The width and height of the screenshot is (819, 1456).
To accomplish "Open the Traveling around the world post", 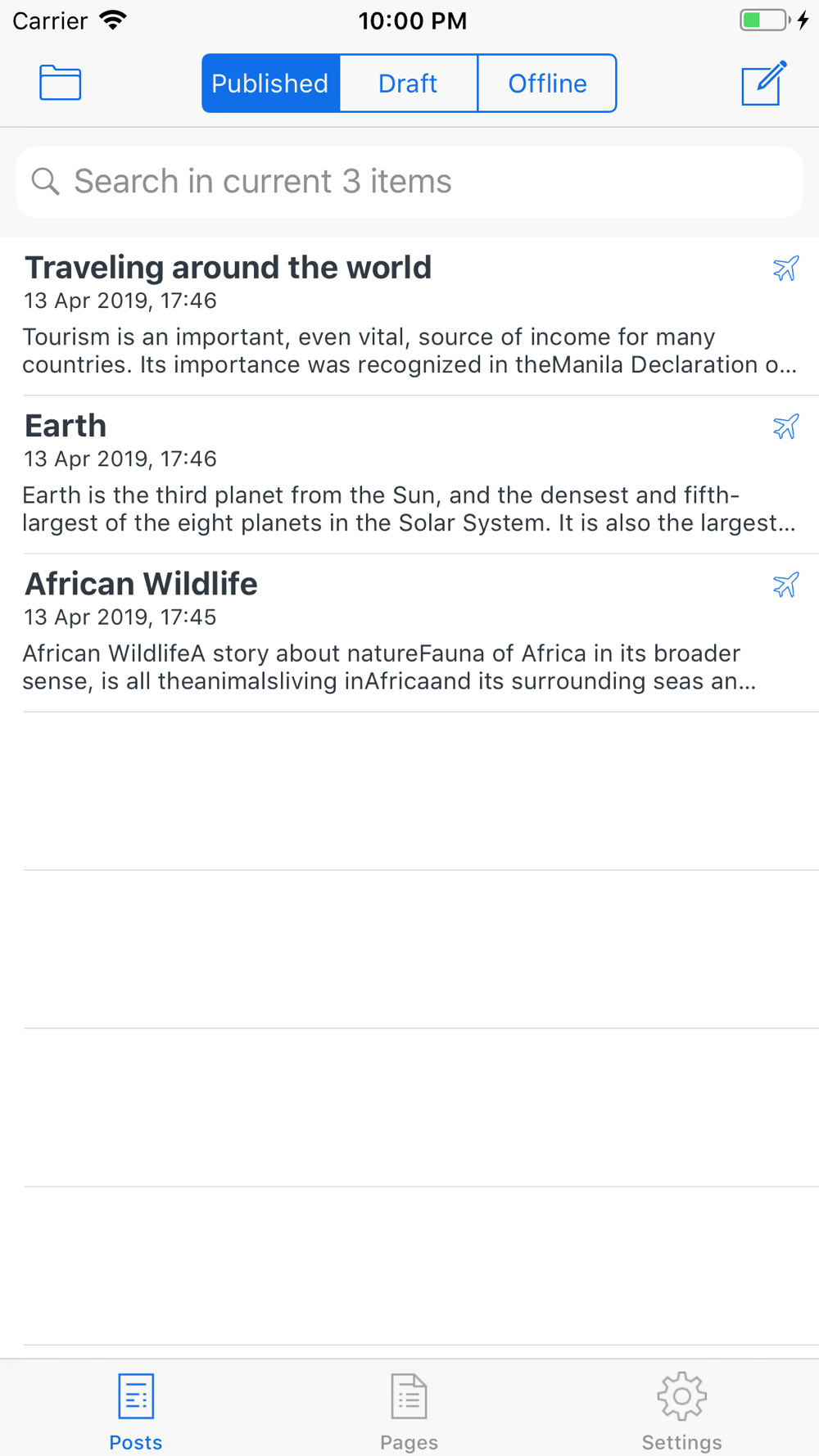I will tap(409, 317).
